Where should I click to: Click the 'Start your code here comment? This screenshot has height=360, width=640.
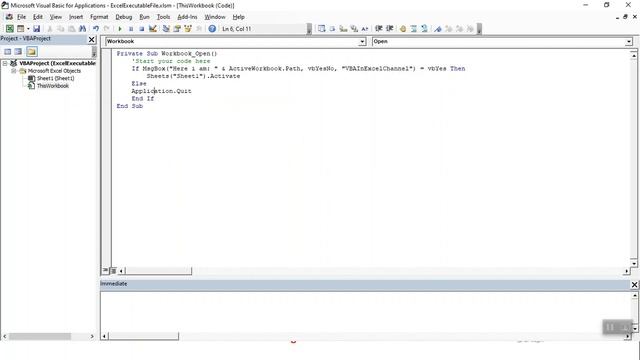point(171,61)
